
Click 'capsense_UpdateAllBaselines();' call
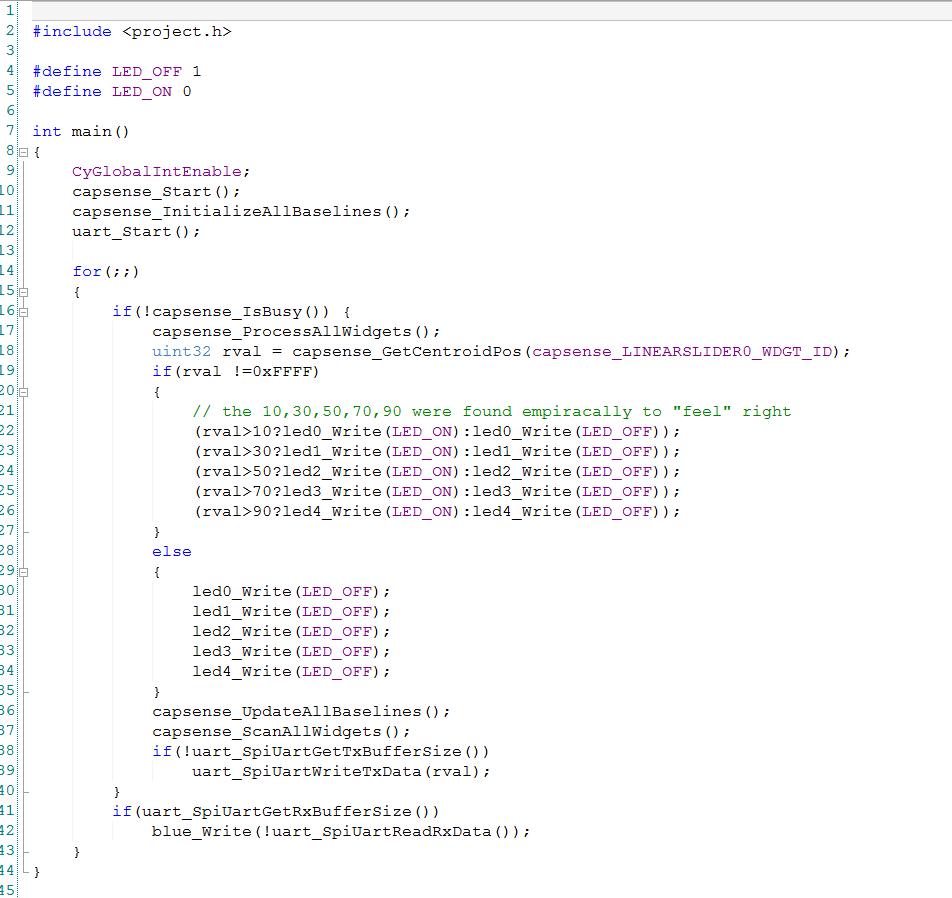coord(301,712)
